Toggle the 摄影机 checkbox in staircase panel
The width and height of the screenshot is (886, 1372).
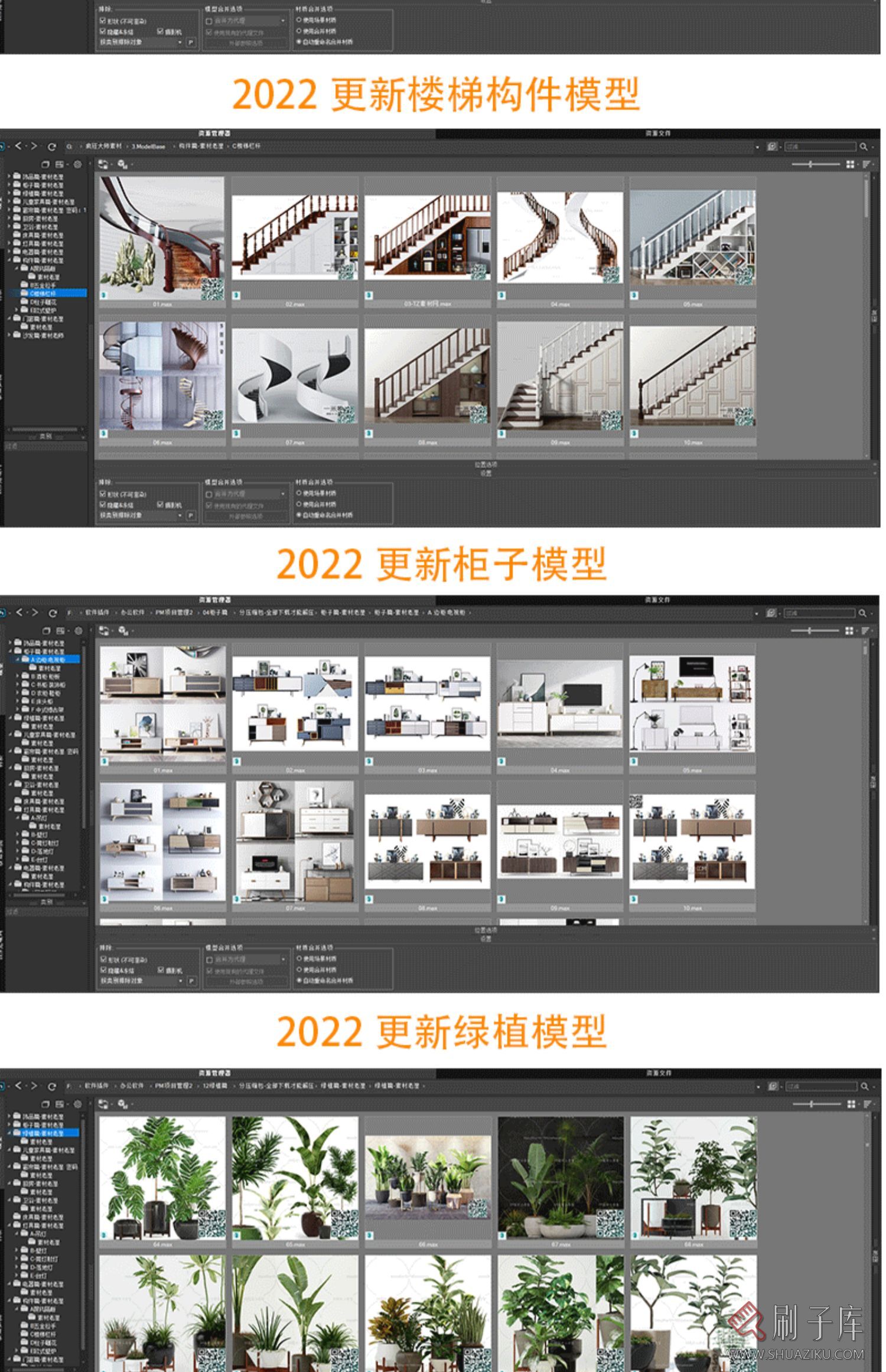(161, 505)
